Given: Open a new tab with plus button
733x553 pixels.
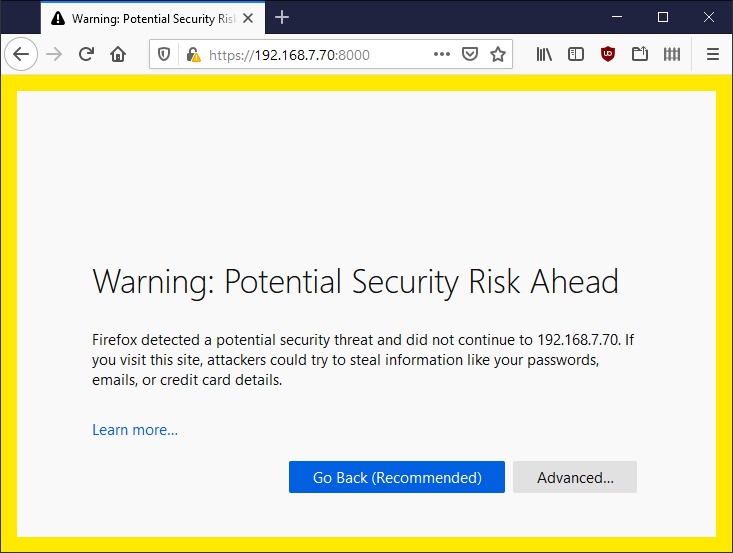Looking at the screenshot, I should tap(282, 18).
